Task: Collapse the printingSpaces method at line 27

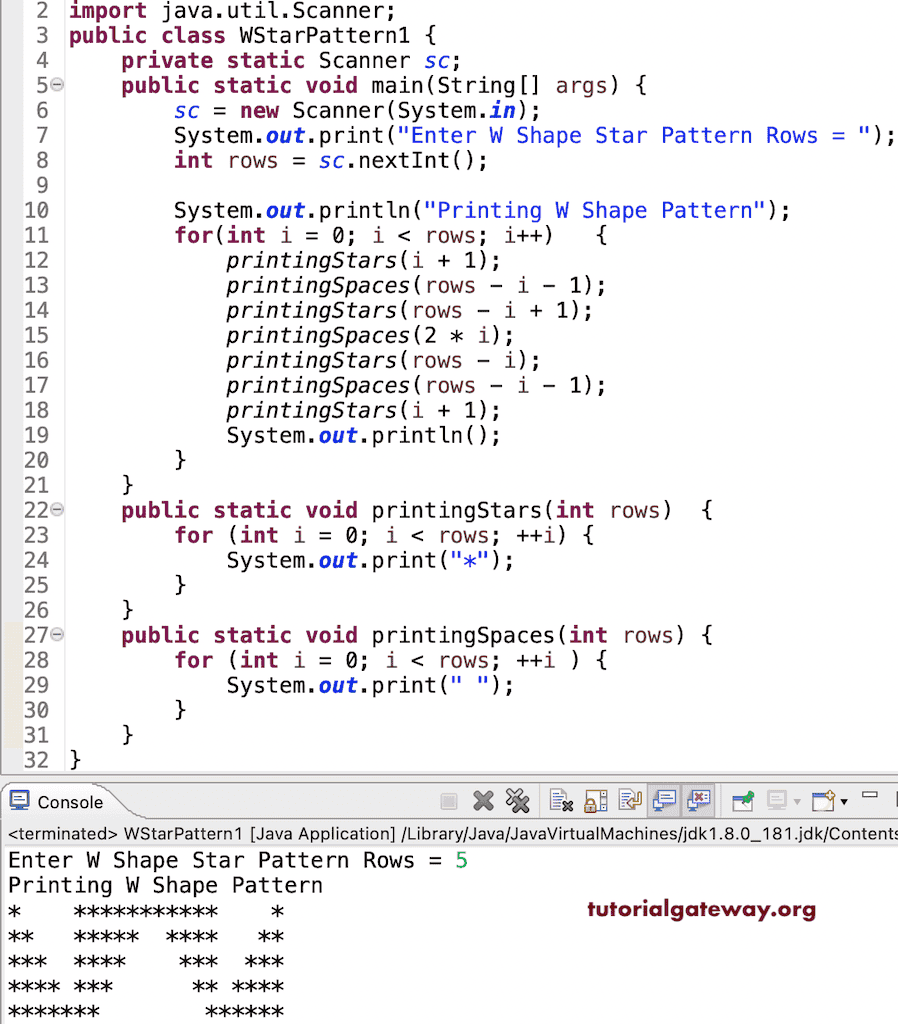Action: (57, 635)
